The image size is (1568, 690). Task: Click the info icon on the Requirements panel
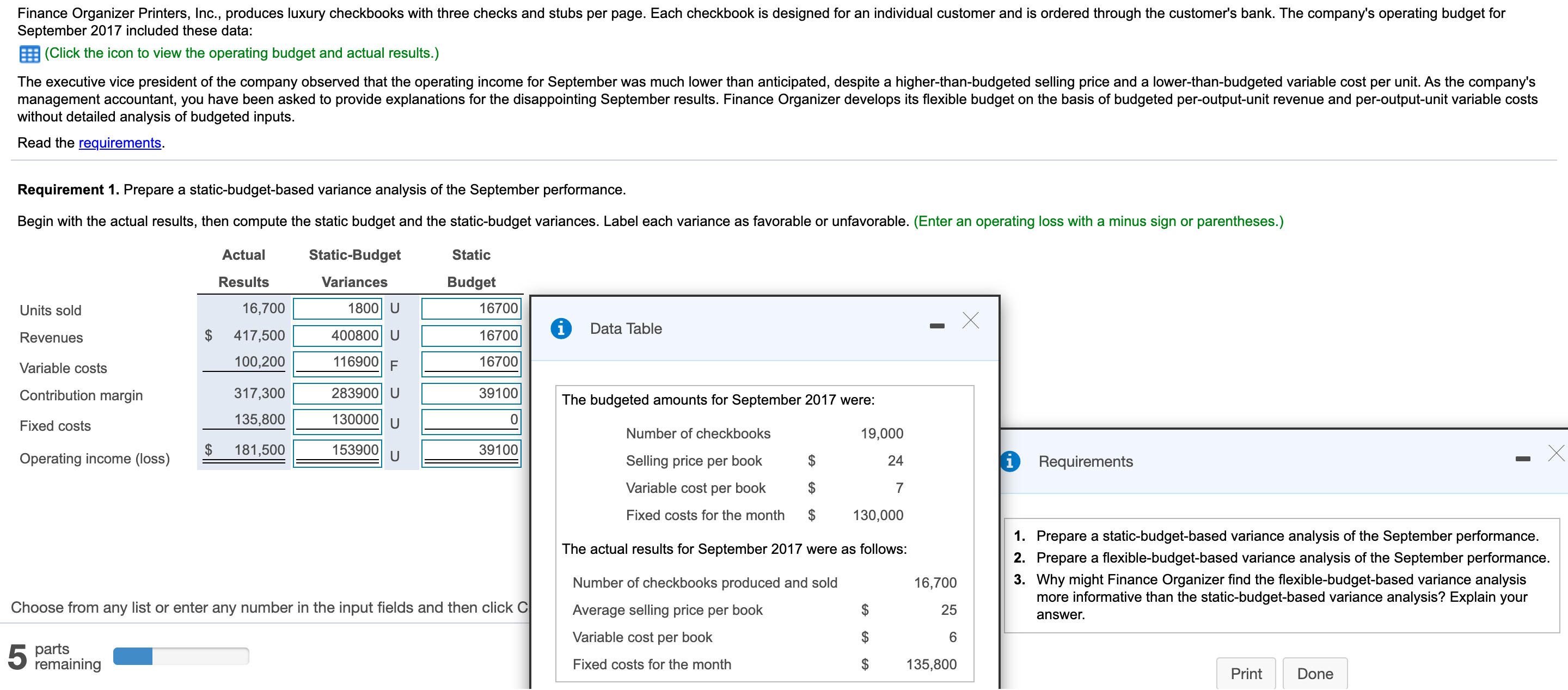coord(1010,461)
